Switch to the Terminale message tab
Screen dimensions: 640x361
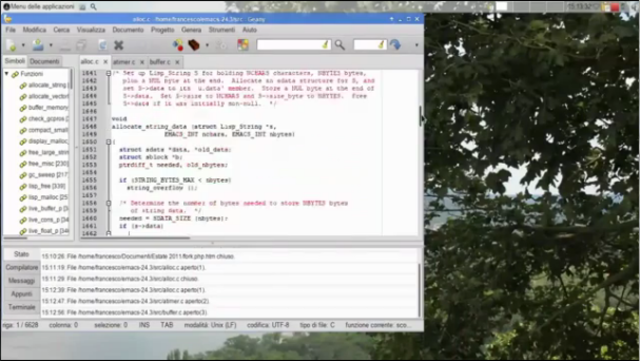[22, 307]
